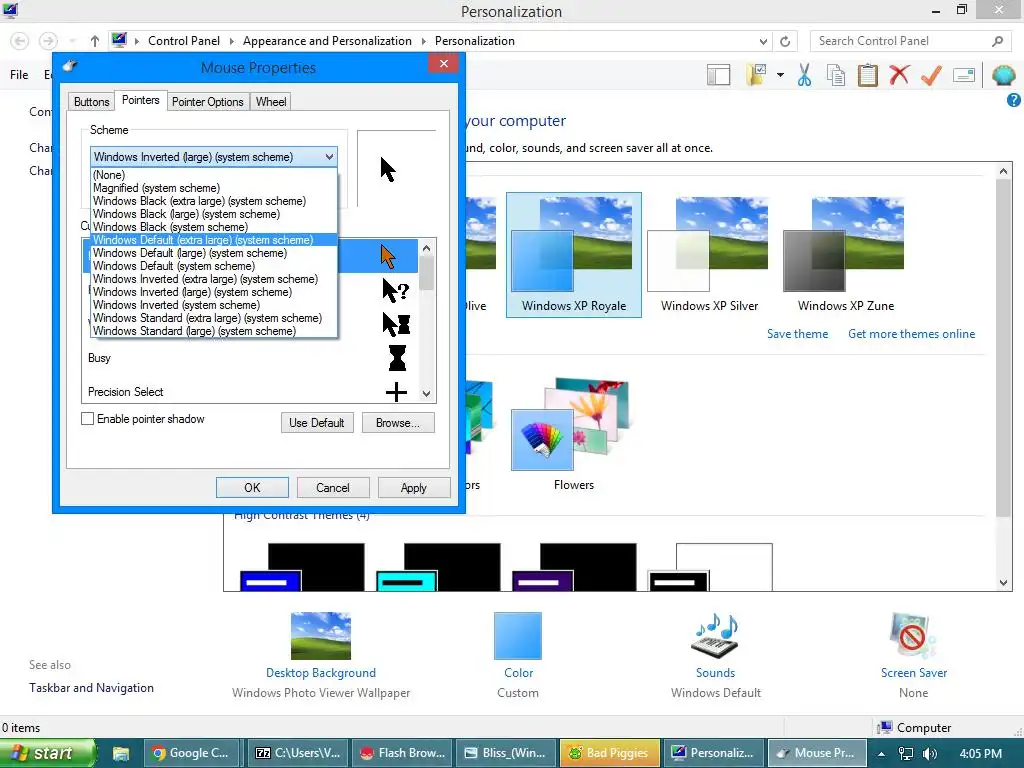
Task: Click the globe icon in the toolbar
Action: pos(1003,75)
